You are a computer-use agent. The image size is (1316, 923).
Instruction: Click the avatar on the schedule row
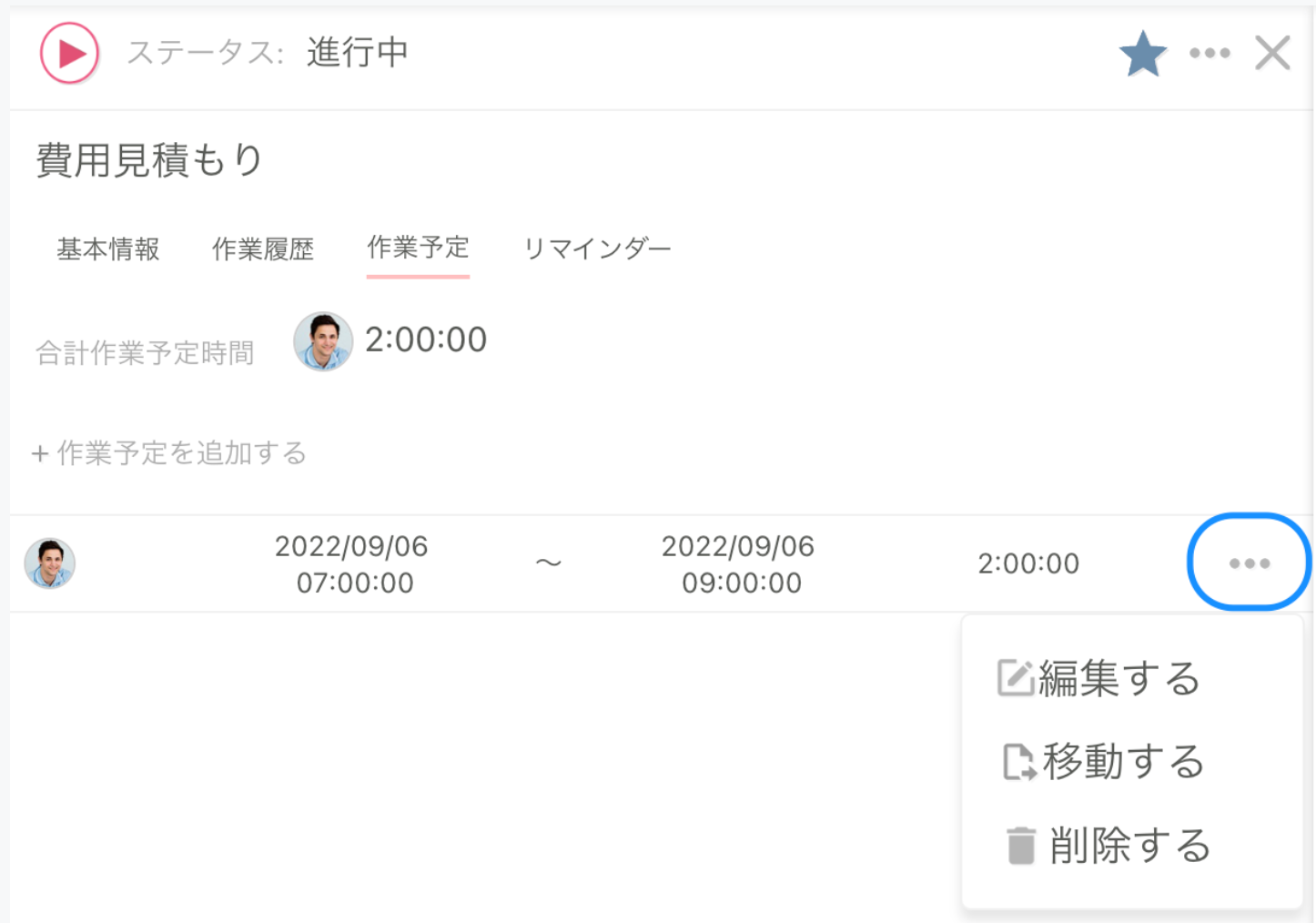(x=50, y=562)
